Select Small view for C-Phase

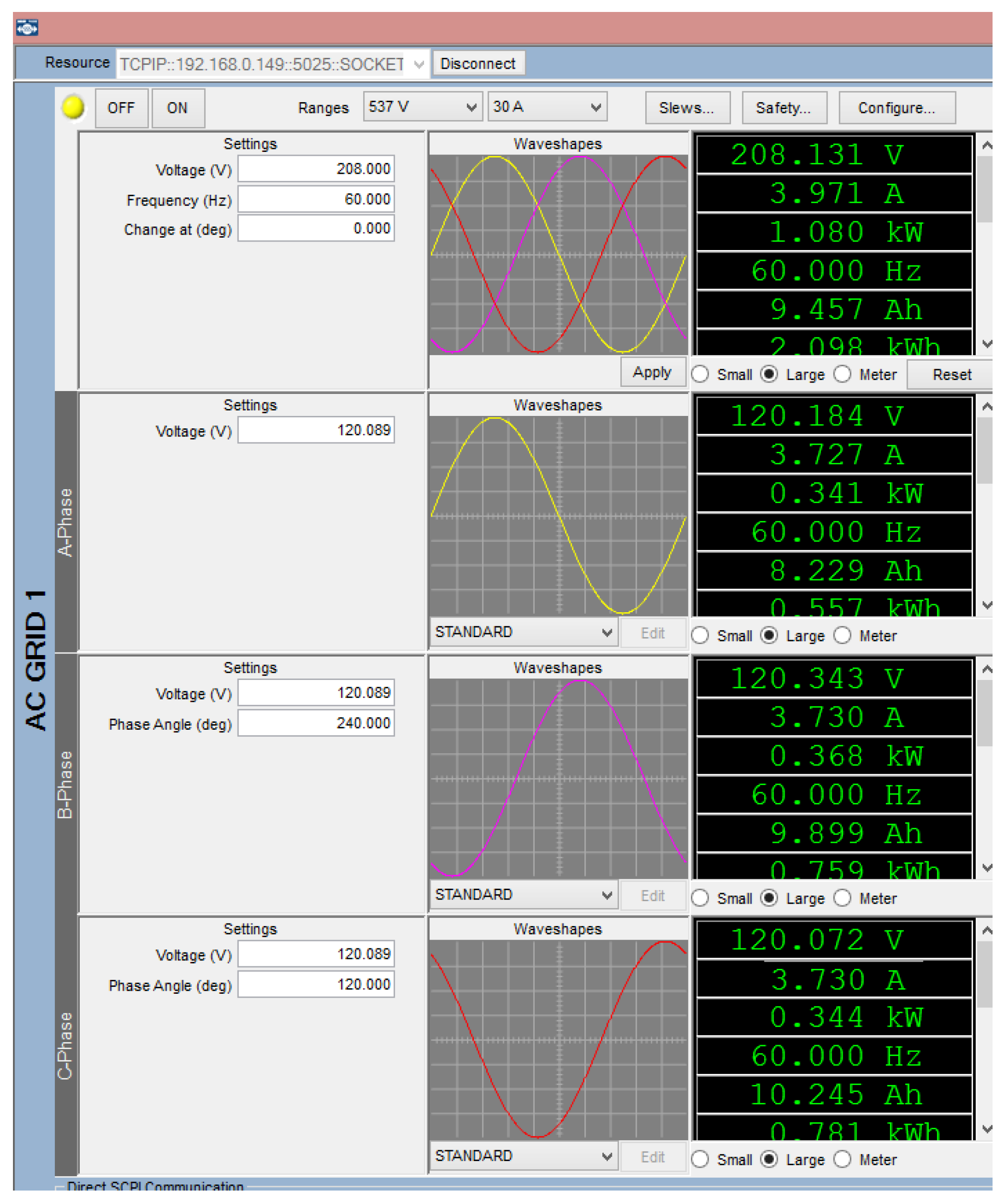pos(700,1159)
